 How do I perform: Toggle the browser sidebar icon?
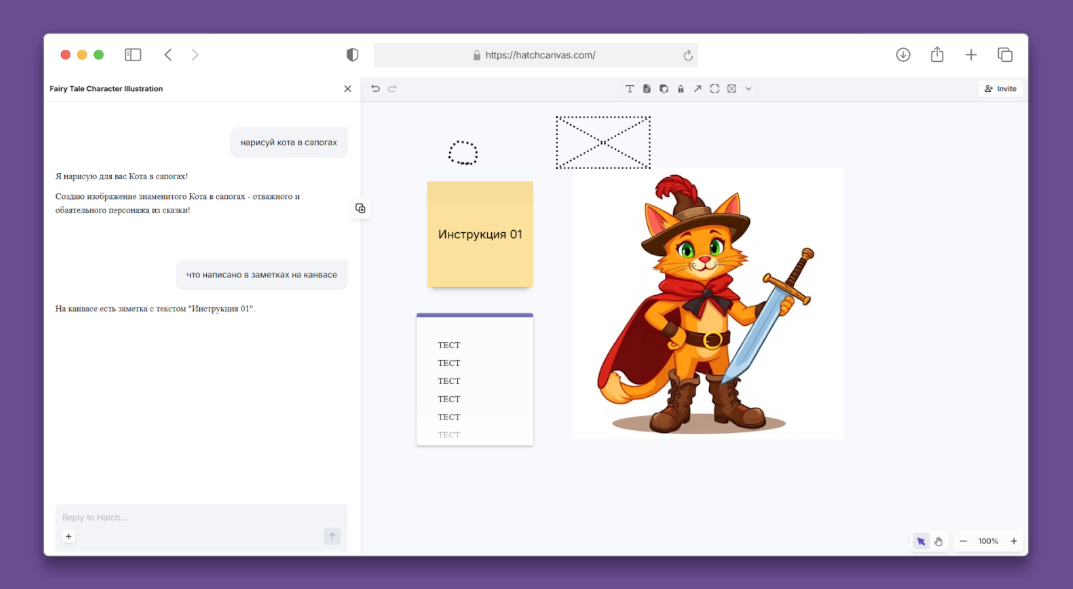pyautogui.click(x=133, y=55)
